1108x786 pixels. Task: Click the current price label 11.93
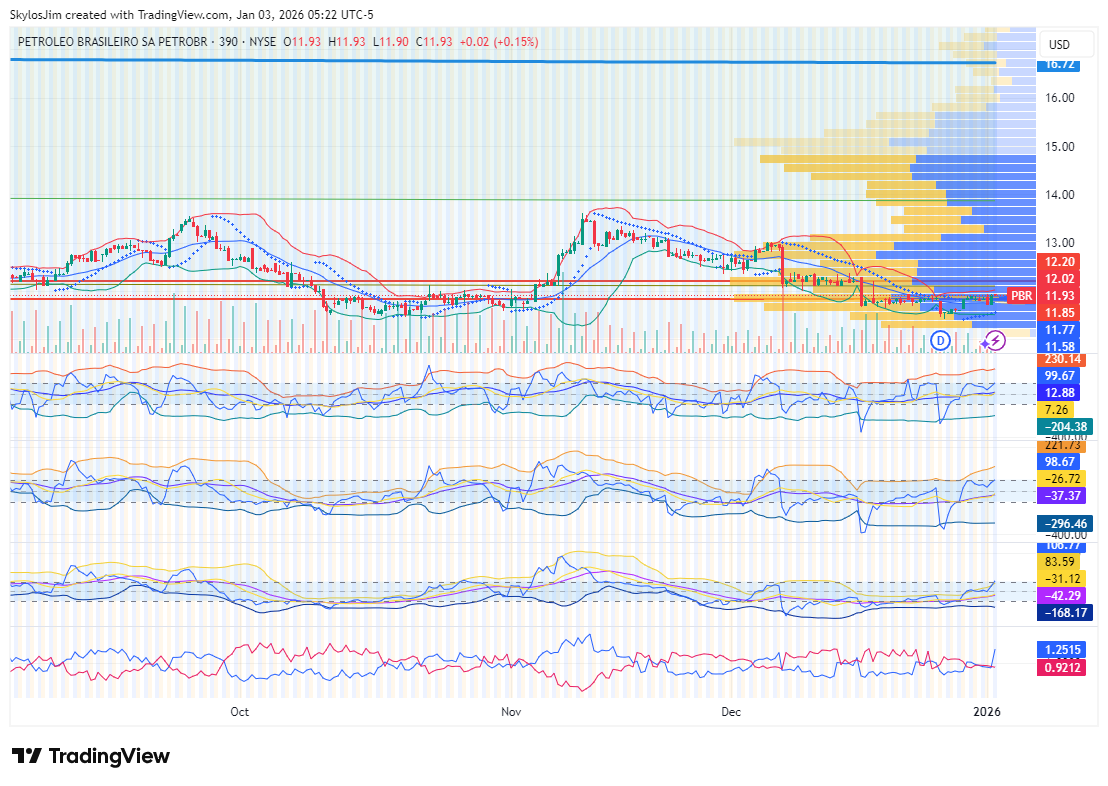[1059, 296]
